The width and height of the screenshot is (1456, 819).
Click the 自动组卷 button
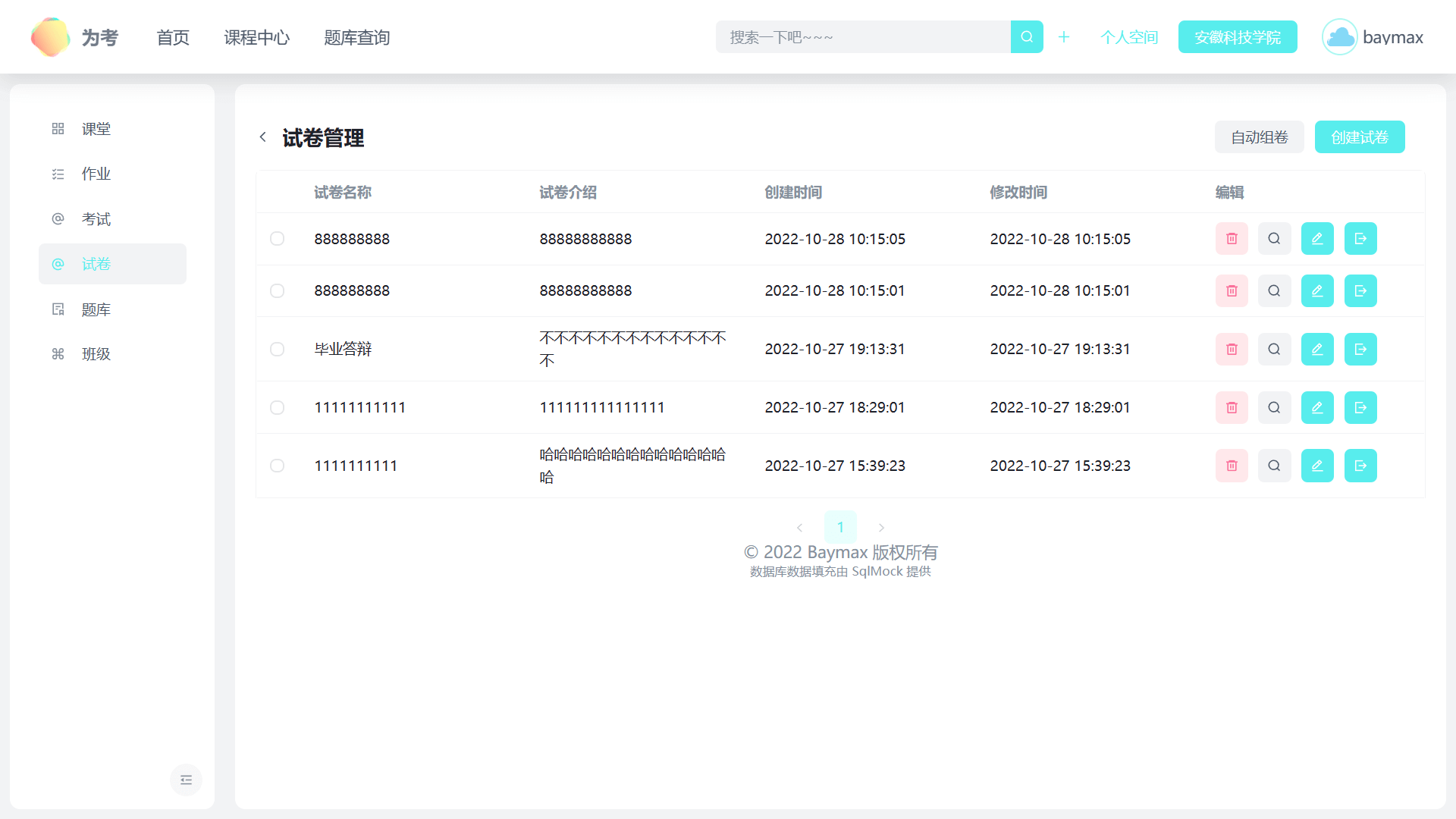point(1259,137)
